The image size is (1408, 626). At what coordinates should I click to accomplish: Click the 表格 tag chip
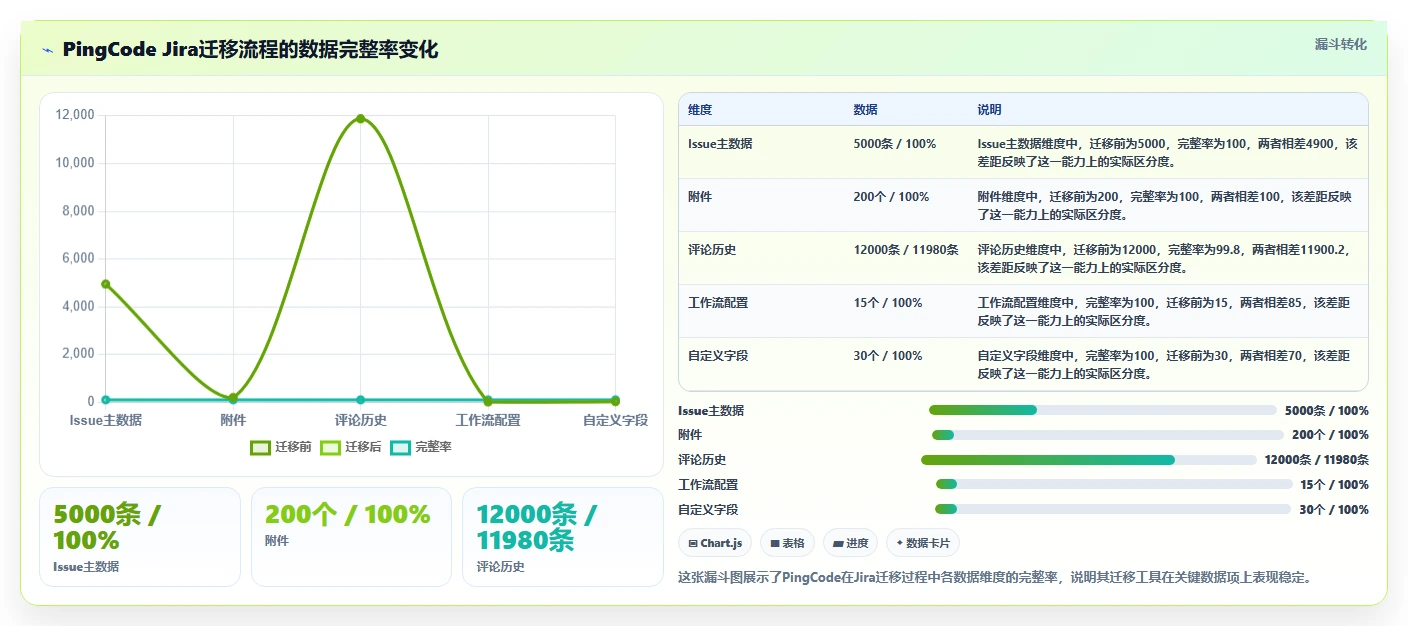click(x=788, y=543)
